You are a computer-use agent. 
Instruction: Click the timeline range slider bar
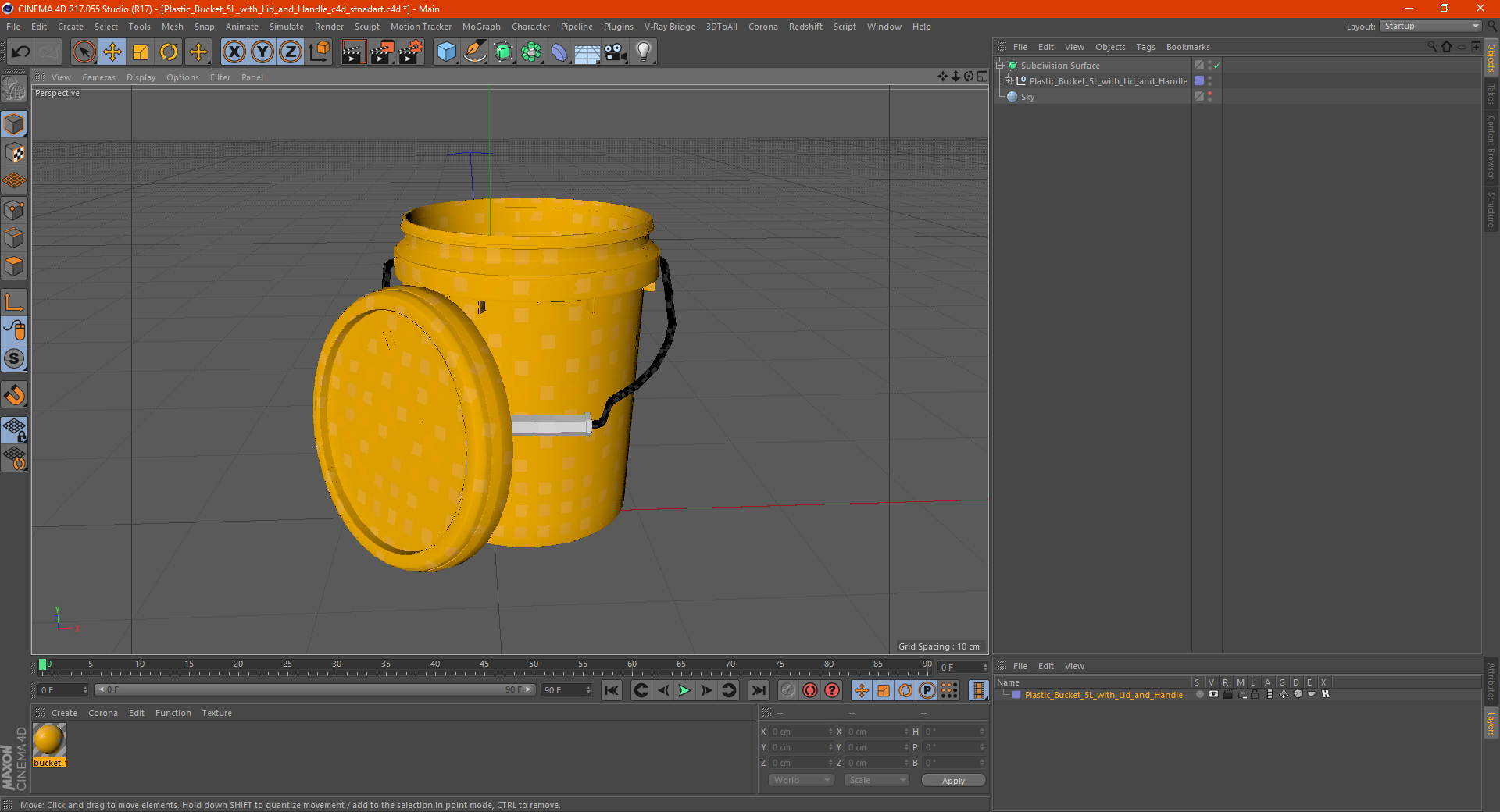point(315,689)
